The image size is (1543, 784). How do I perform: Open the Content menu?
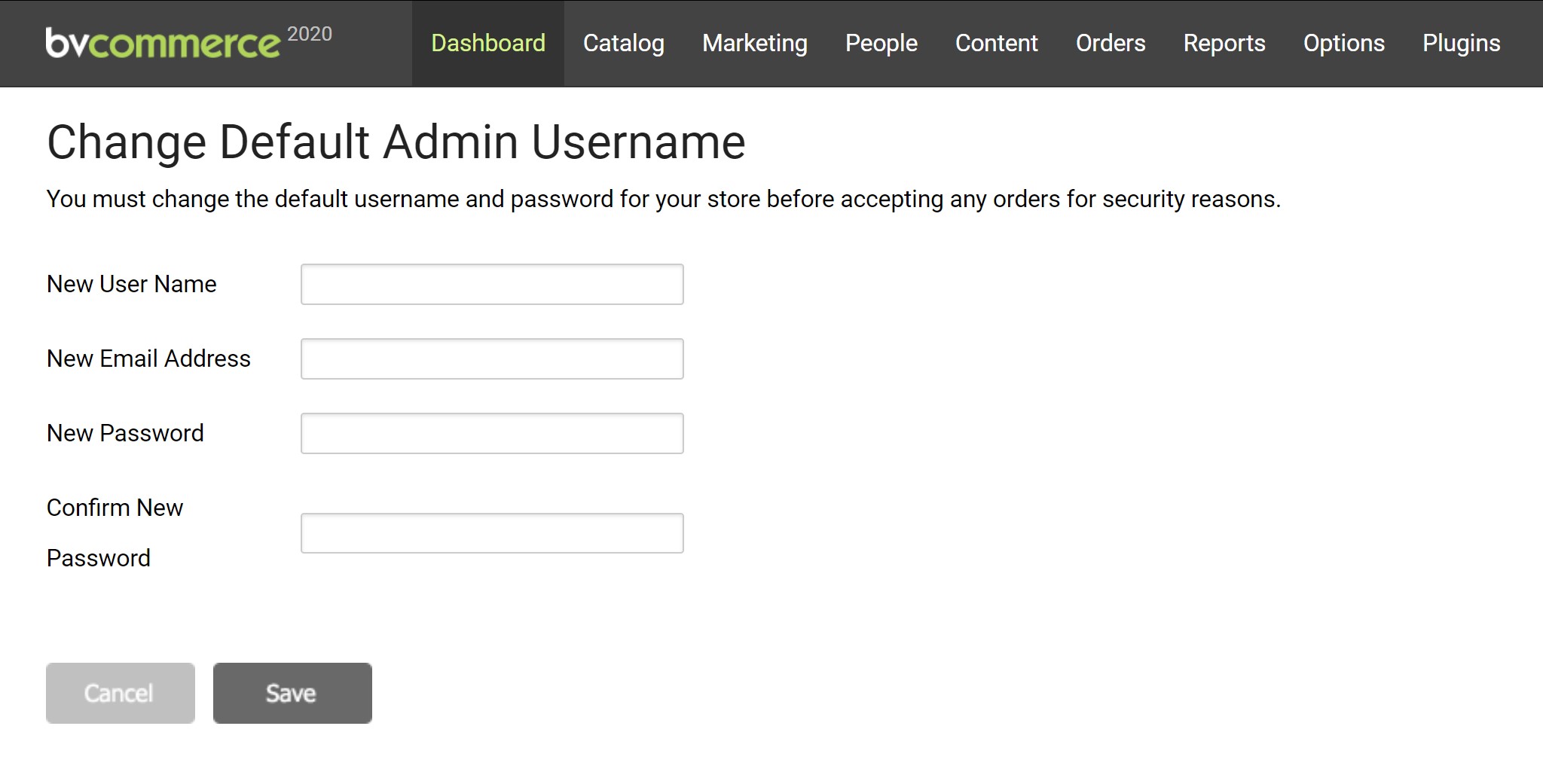[x=997, y=43]
